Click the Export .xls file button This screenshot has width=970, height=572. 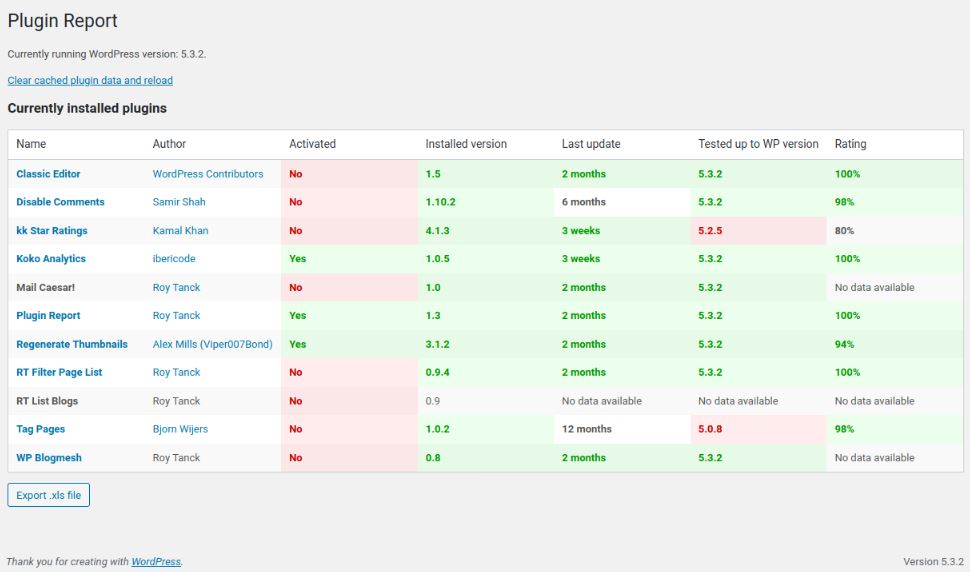48,495
